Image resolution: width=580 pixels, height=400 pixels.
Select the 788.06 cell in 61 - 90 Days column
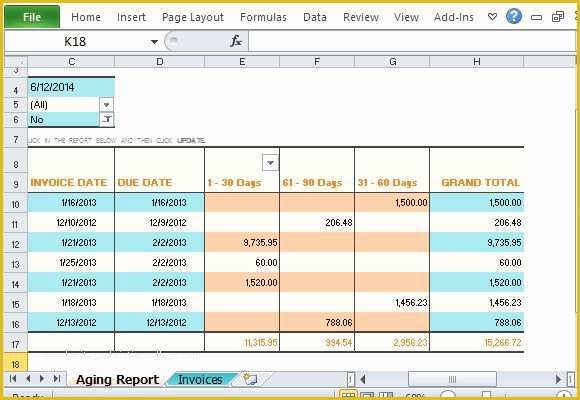coord(317,322)
